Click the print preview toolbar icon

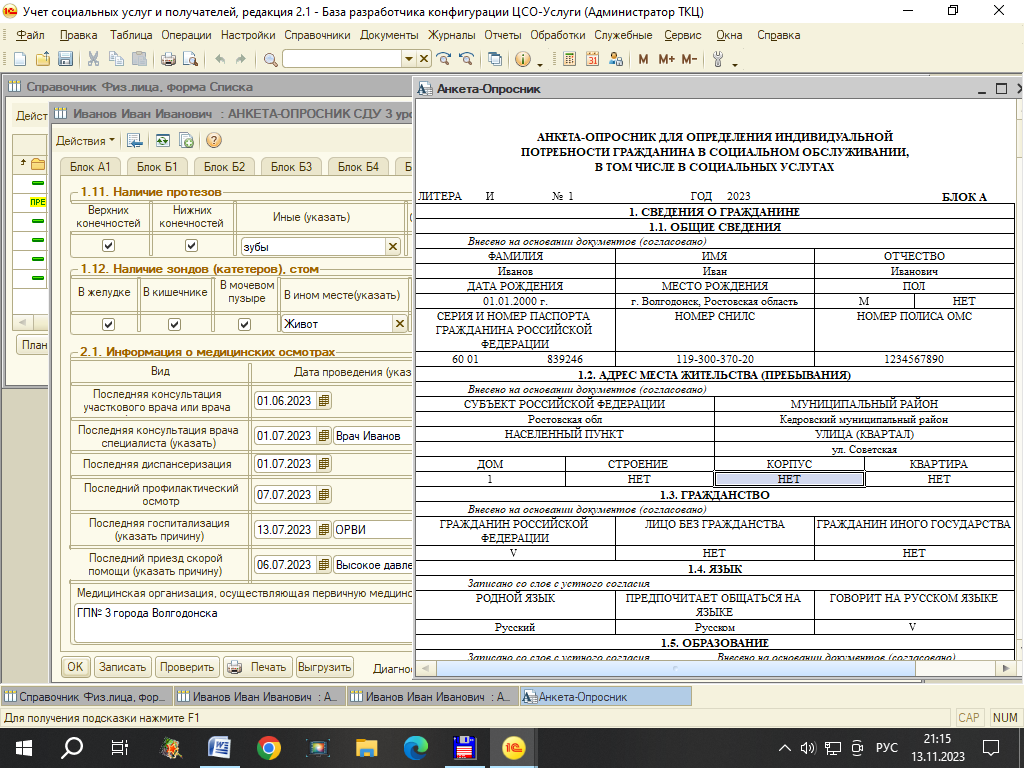(x=189, y=60)
